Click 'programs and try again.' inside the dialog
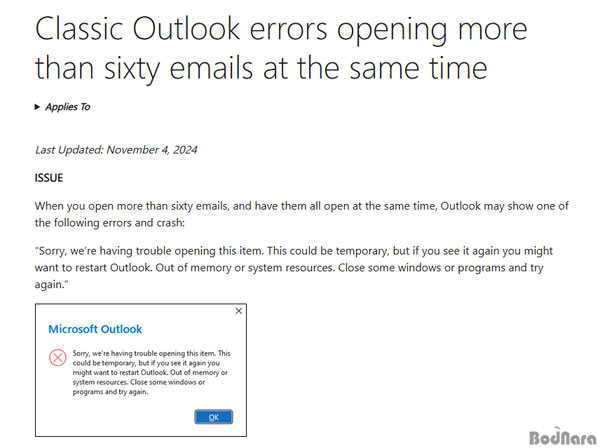 [110, 392]
